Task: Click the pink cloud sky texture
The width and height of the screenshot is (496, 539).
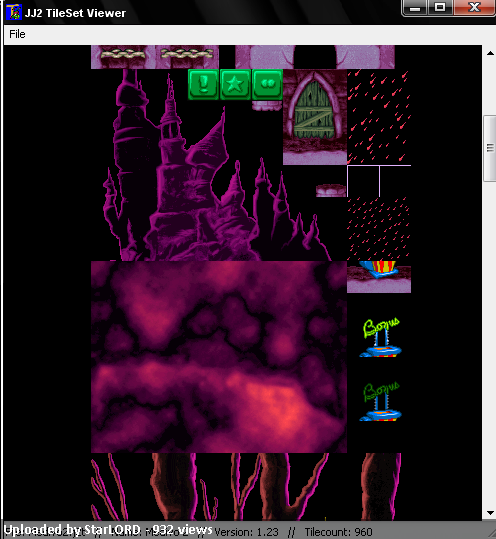Action: pos(219,357)
